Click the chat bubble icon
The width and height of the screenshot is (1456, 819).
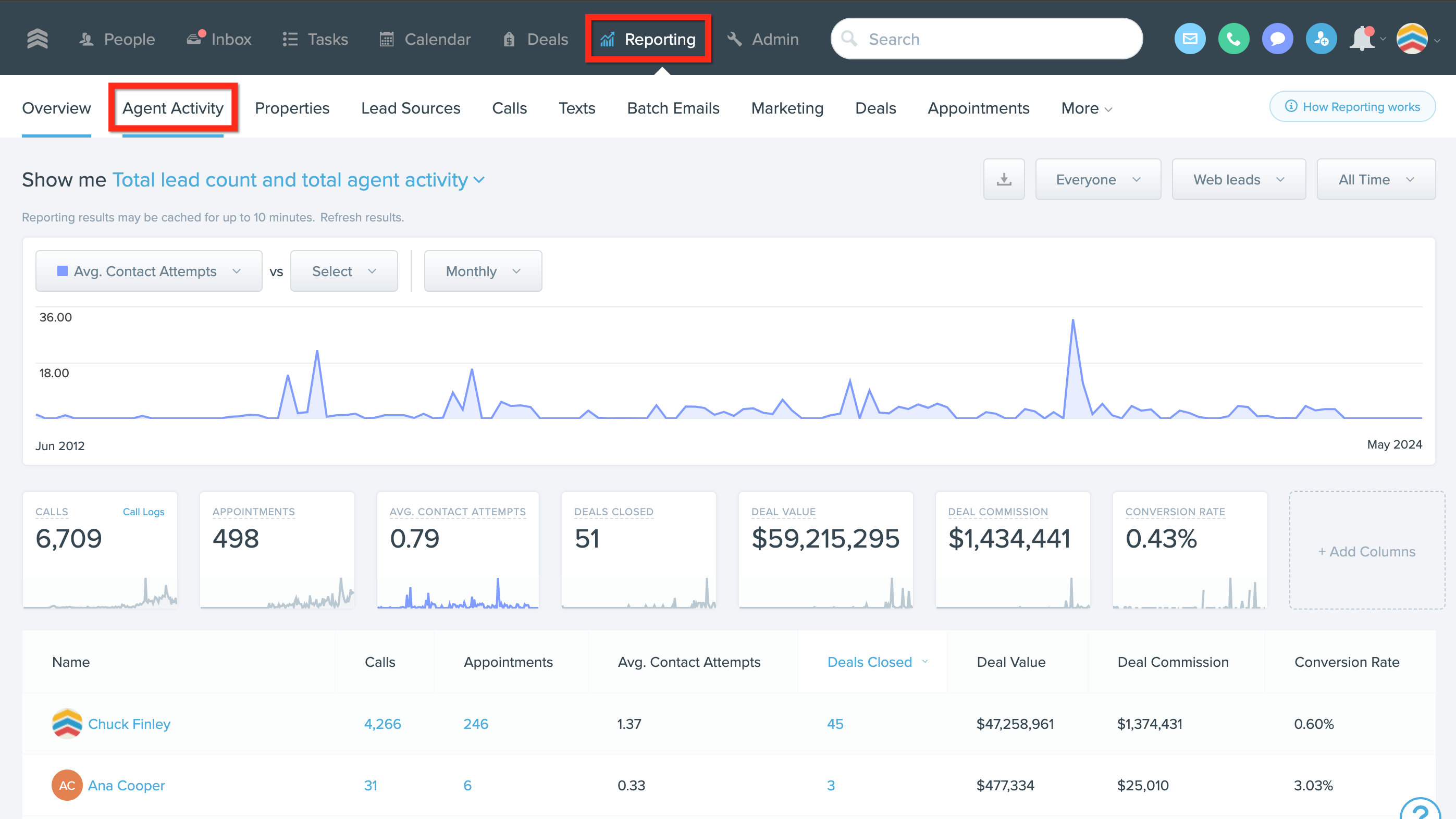pos(1277,39)
